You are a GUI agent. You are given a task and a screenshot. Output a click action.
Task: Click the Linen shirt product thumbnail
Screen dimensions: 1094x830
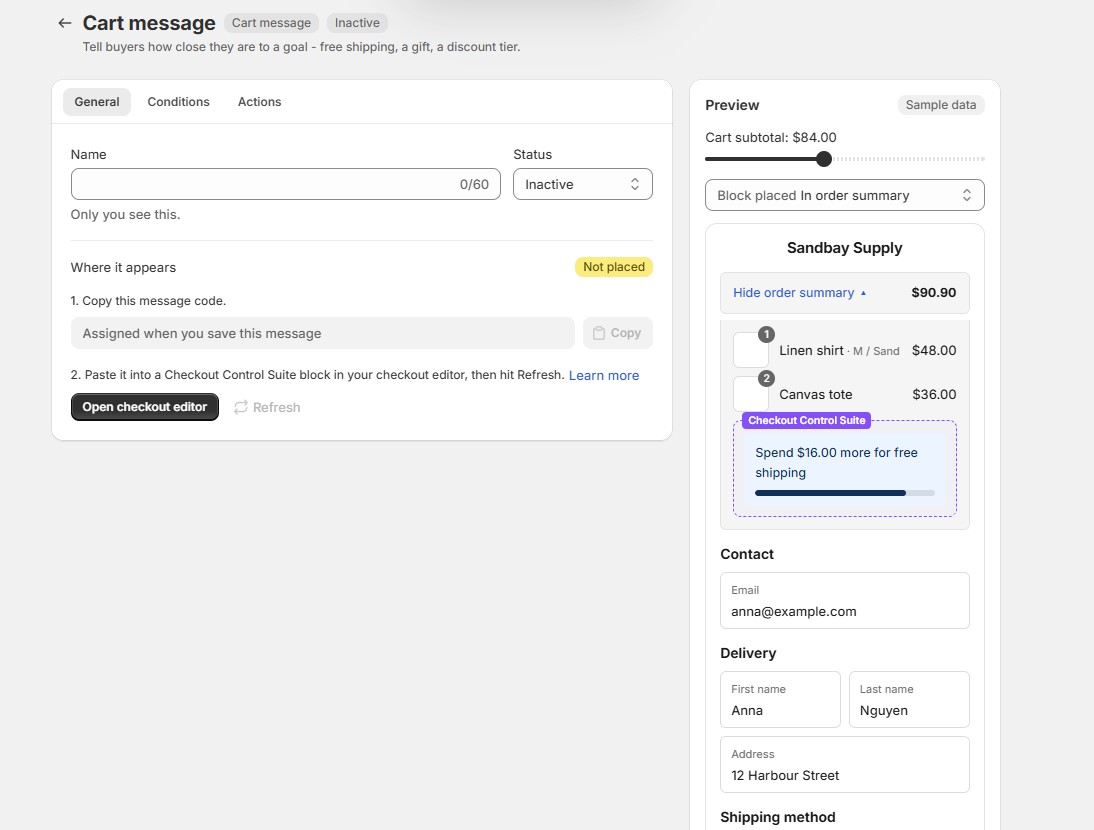coord(751,350)
